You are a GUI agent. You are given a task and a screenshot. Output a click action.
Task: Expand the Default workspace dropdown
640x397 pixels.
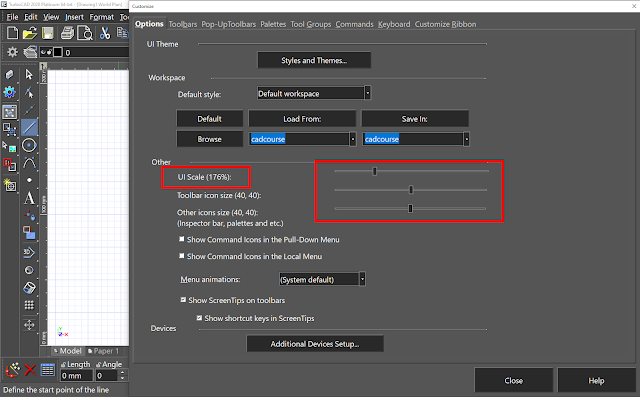(367, 93)
